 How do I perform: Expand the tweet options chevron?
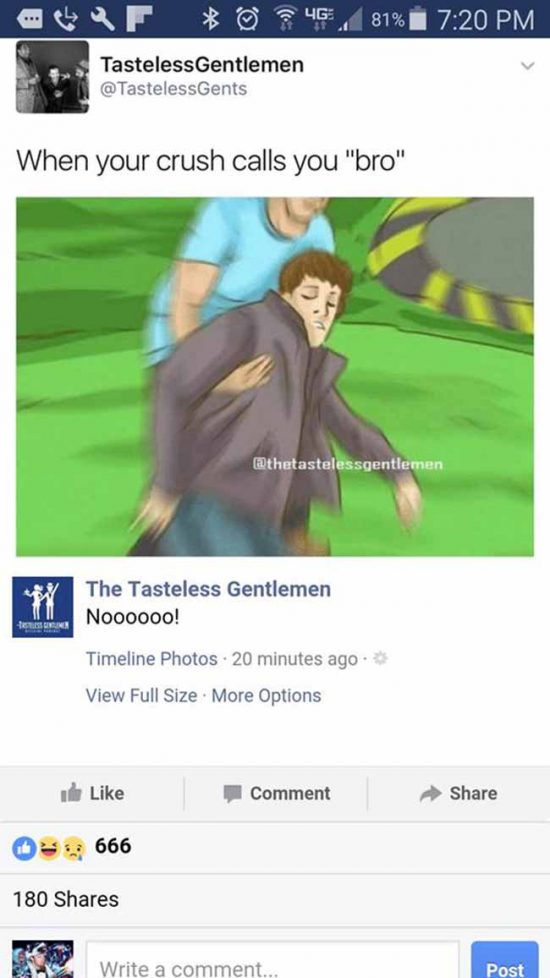click(x=528, y=66)
